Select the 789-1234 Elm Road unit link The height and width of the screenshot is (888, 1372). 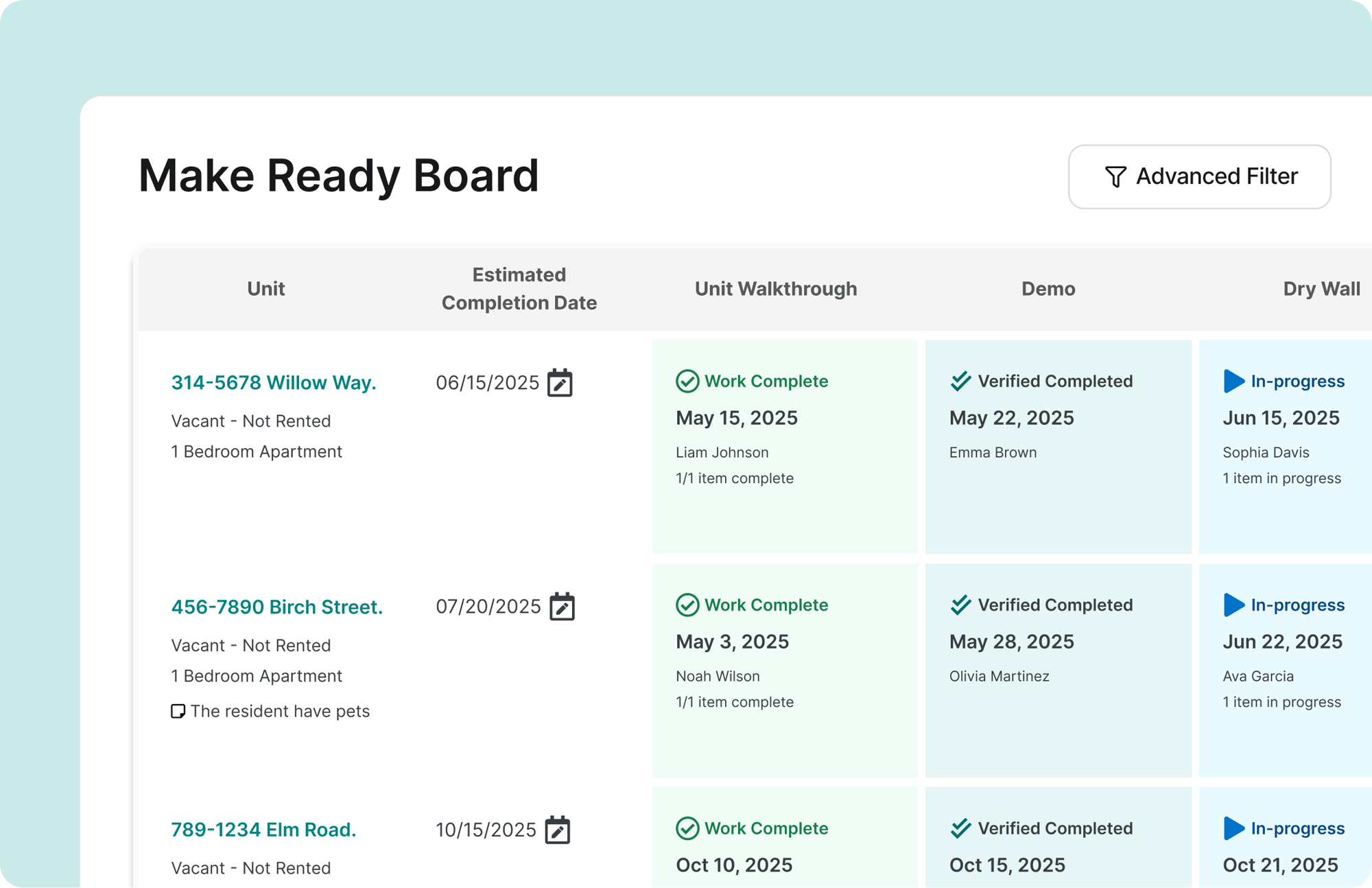pyautogui.click(x=263, y=830)
